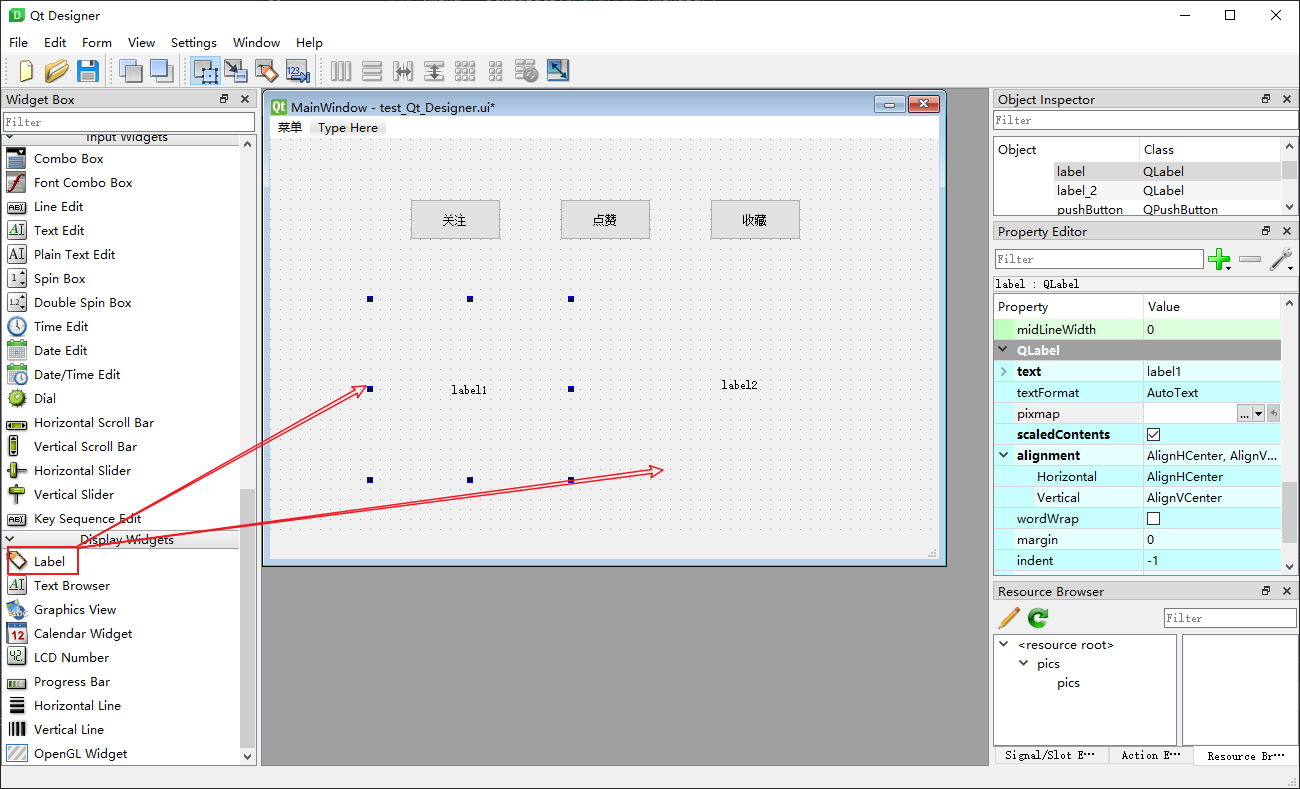Screen dimensions: 1300x789
Task: Enable the wordWrap checkbox
Action: point(1153,518)
